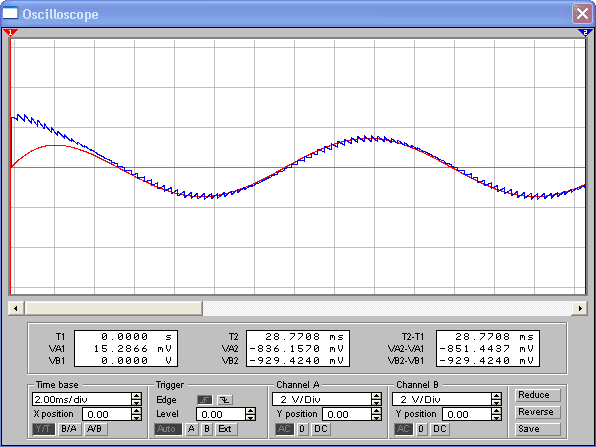Viewport: 596px width, 447px height.
Task: Select falling edge trigger icon
Action: [225, 400]
